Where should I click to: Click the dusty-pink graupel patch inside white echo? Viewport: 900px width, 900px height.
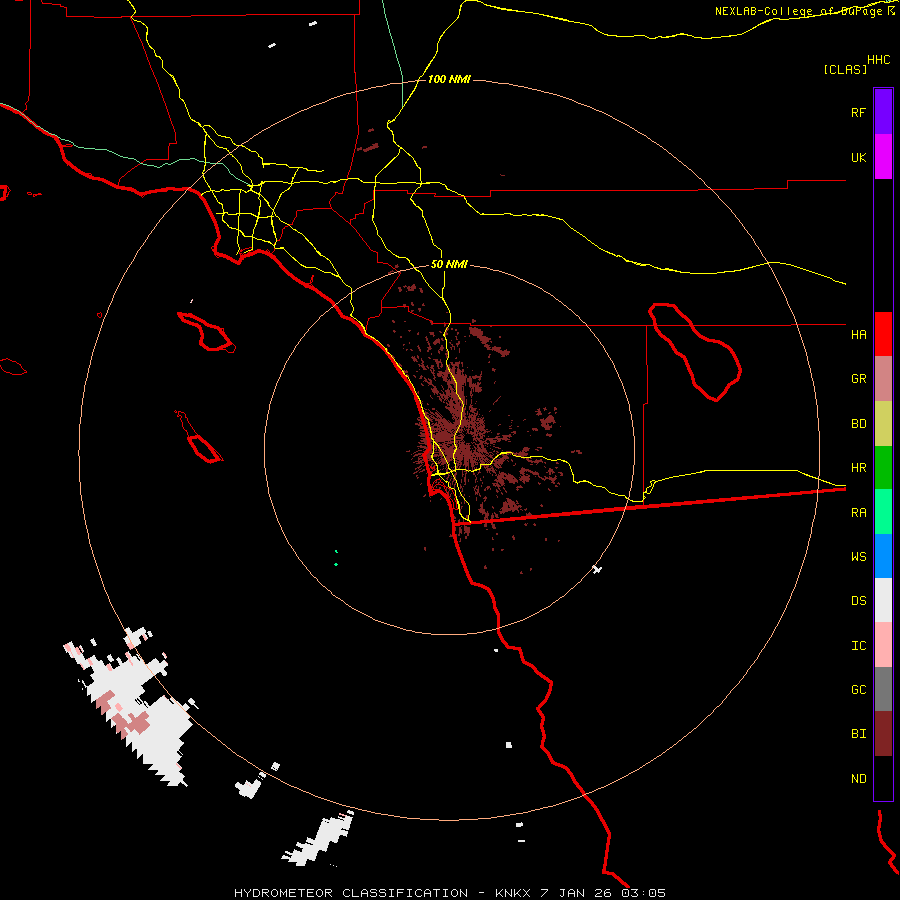coord(135,723)
